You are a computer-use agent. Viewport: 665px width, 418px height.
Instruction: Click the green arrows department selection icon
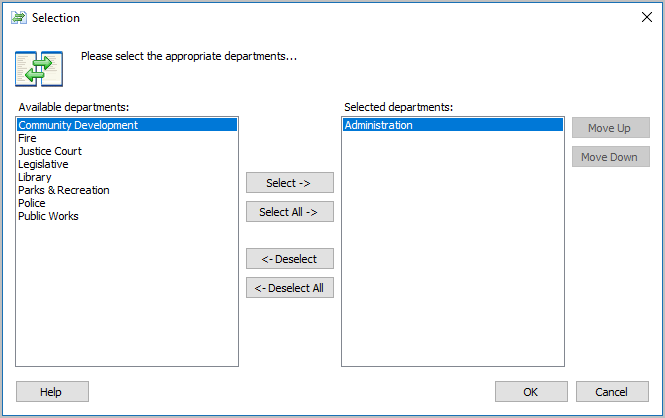(x=38, y=67)
